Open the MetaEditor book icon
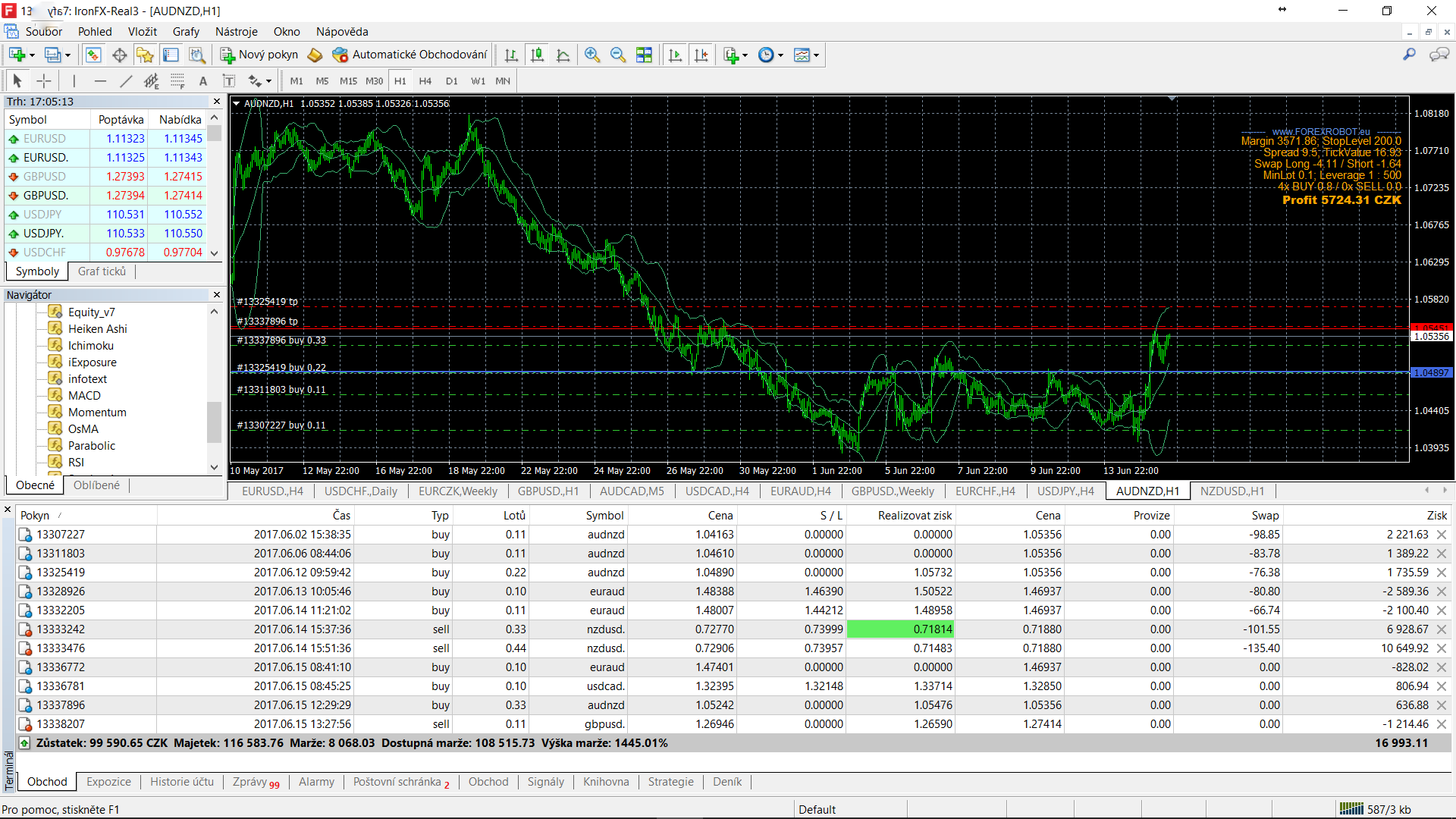This screenshot has width=1456, height=819. pyautogui.click(x=315, y=55)
